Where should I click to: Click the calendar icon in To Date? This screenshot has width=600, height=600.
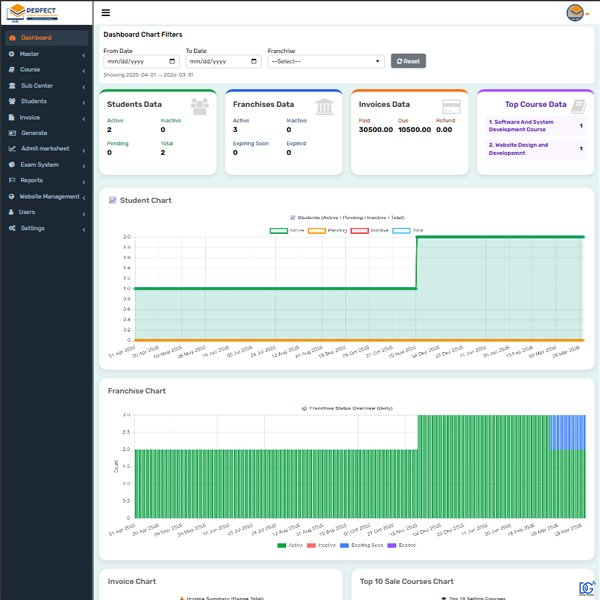(x=254, y=61)
